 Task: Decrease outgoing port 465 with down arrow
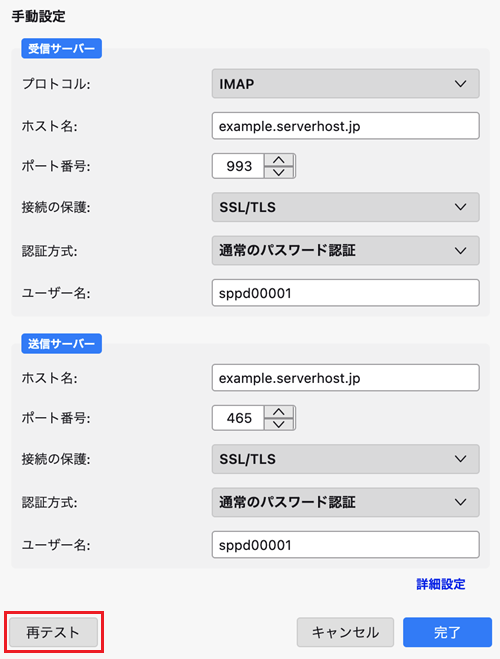[279, 424]
